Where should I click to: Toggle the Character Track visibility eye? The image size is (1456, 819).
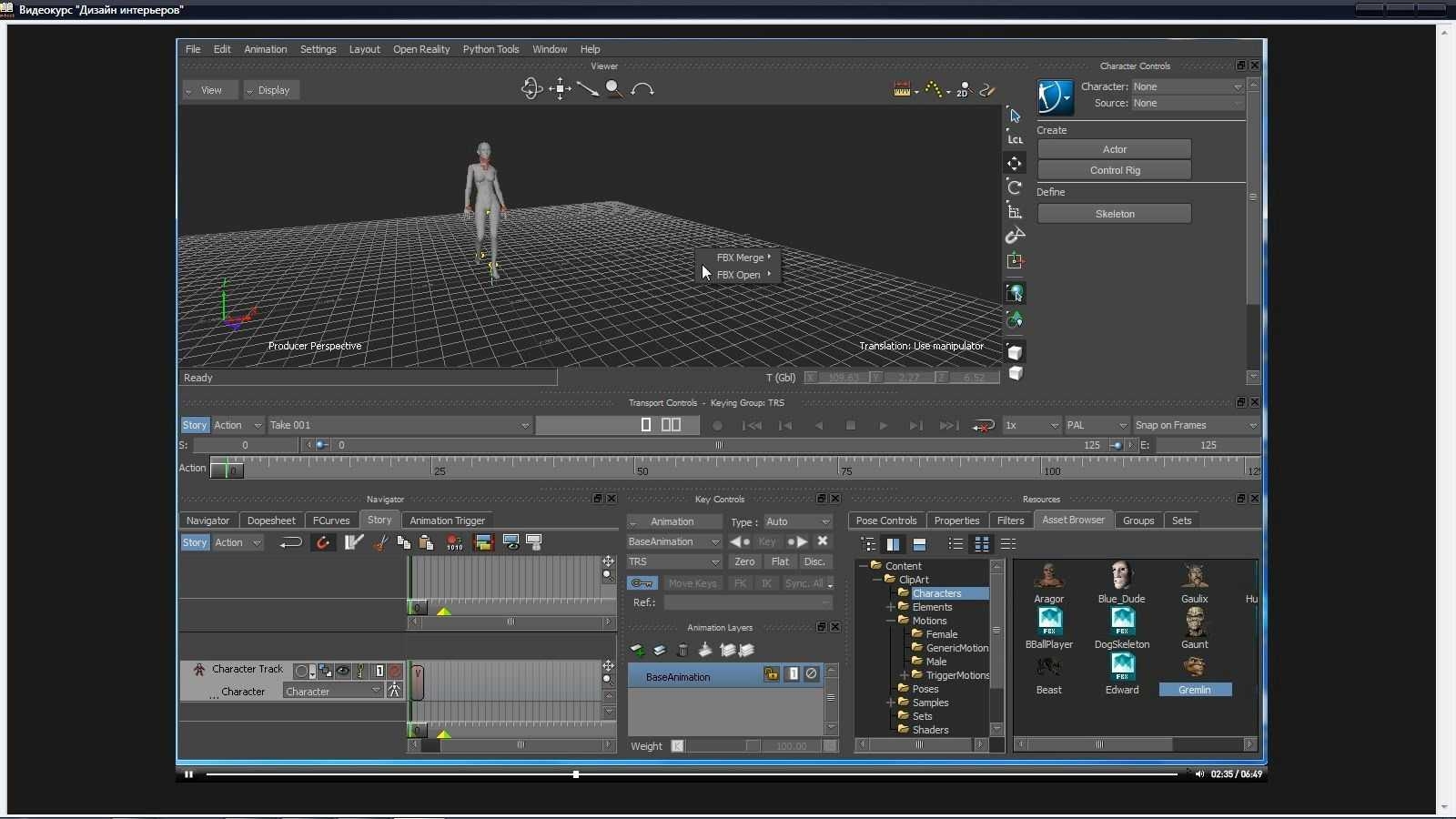343,671
